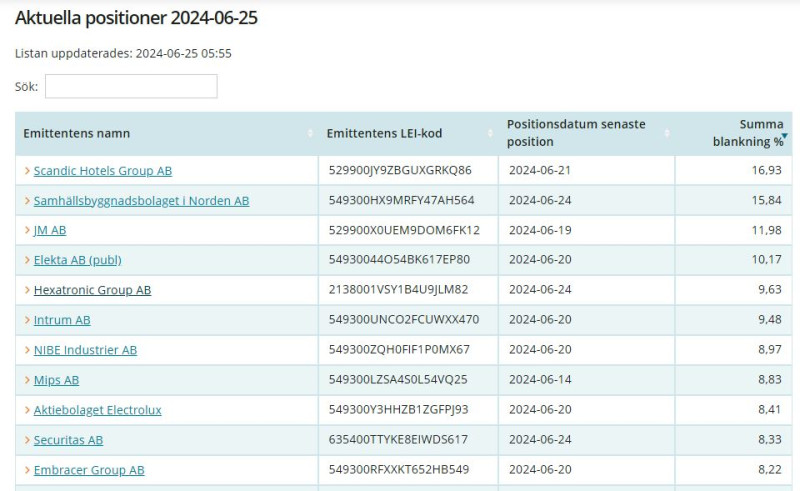Select LEI code 549300UNCO2FCUWXX470

404,320
